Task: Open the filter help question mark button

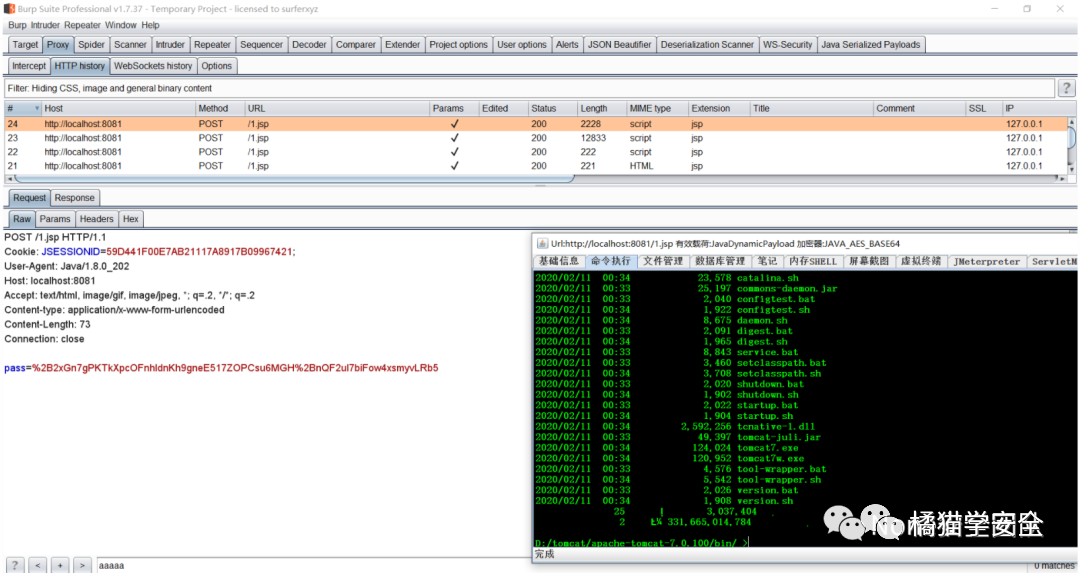Action: click(1066, 88)
